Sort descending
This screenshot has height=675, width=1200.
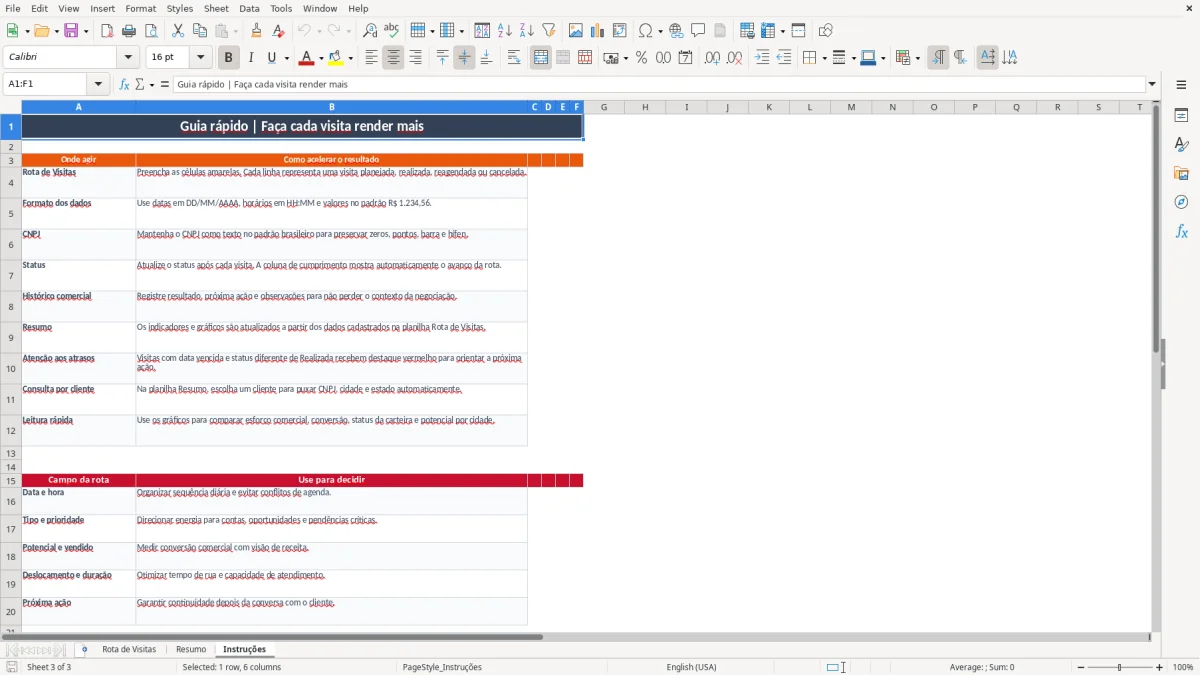[526, 31]
